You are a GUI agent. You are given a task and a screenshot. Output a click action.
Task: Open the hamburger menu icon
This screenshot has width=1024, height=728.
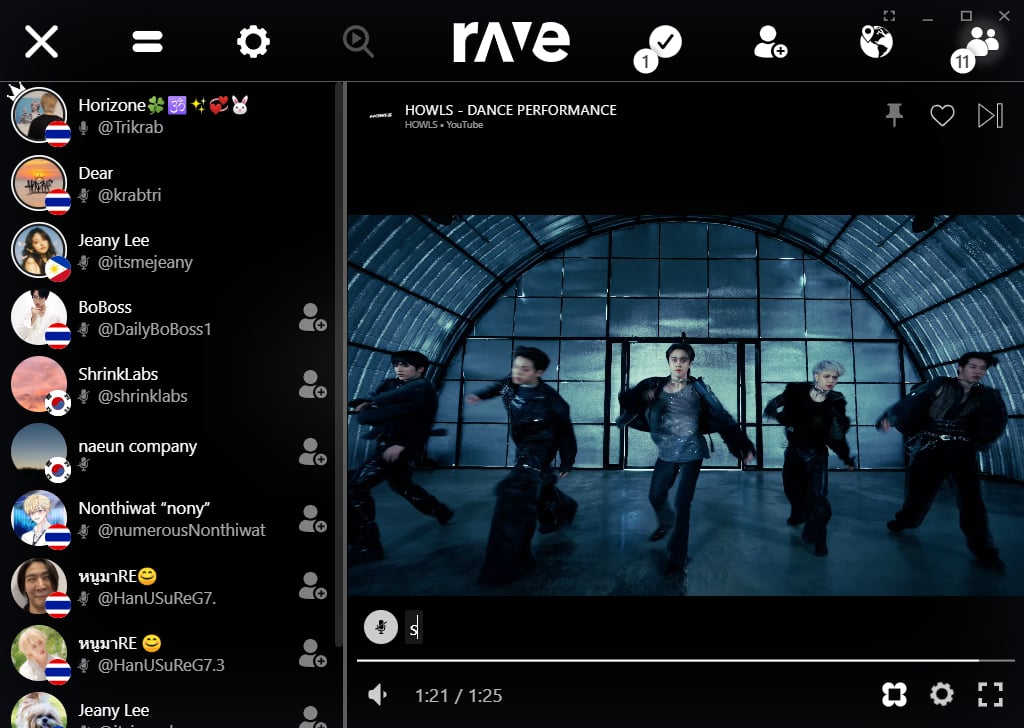point(148,42)
